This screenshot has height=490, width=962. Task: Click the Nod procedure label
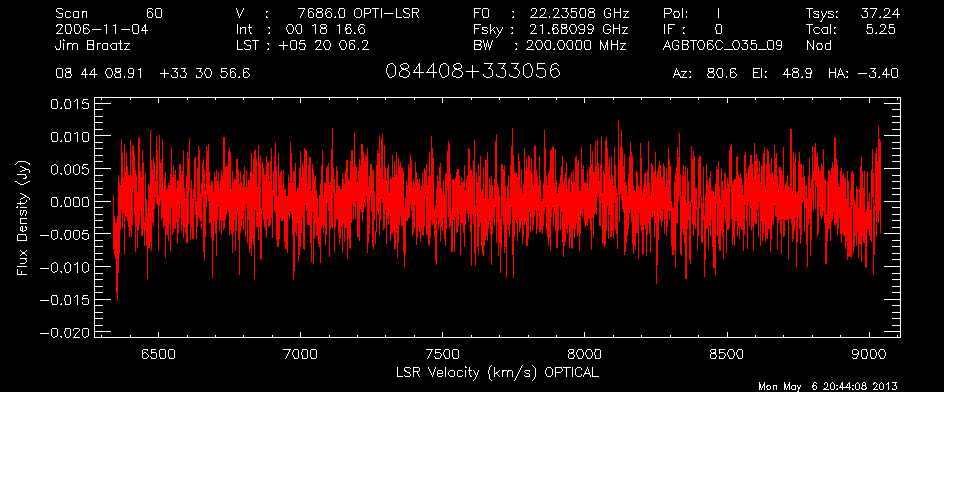(x=819, y=45)
